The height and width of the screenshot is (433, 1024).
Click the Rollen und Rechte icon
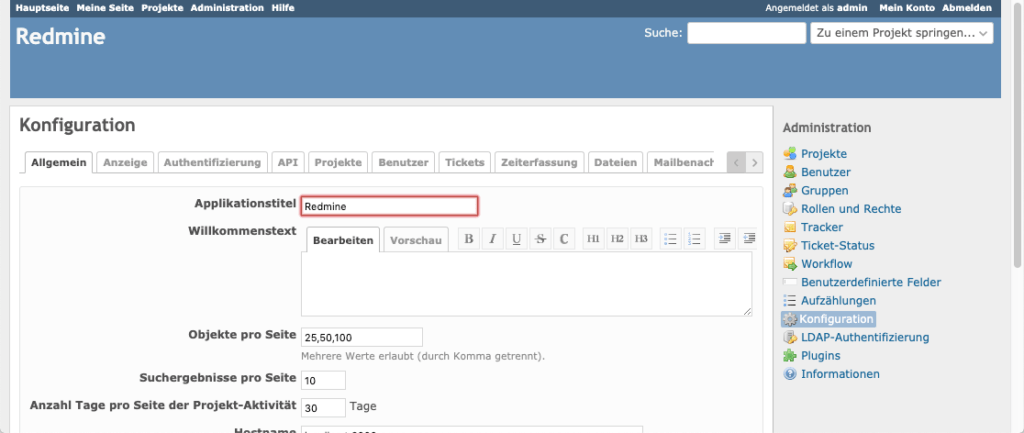point(790,209)
